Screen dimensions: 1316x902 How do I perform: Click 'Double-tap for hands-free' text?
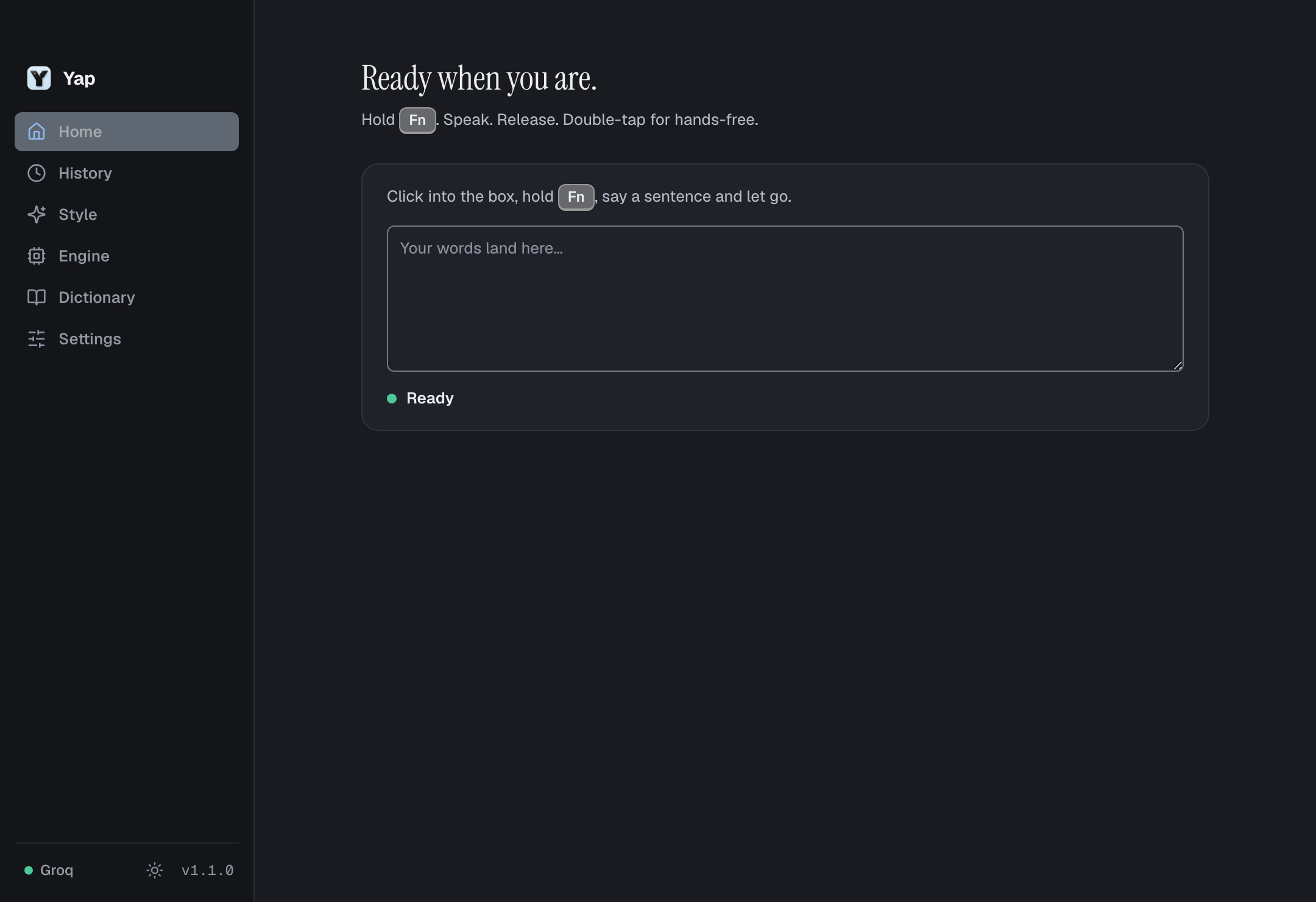click(660, 119)
